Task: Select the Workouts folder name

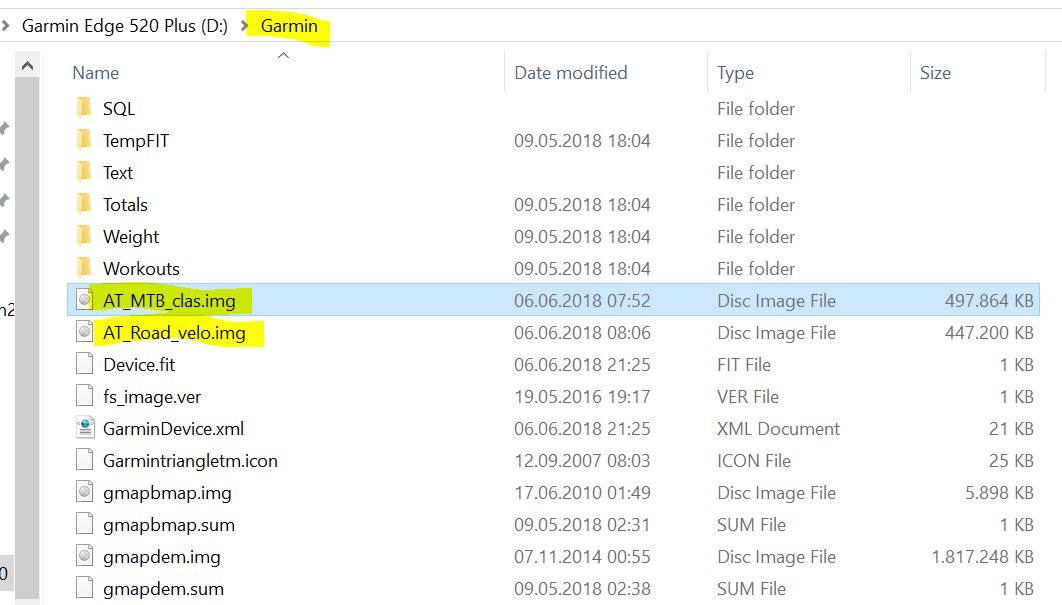Action: click(142, 268)
